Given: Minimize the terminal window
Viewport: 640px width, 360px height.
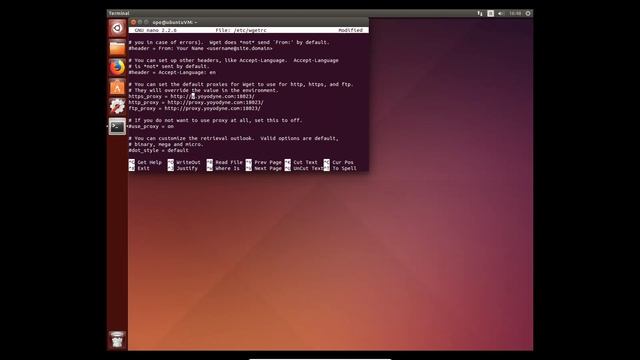Looking at the screenshot, I should [x=140, y=22].
